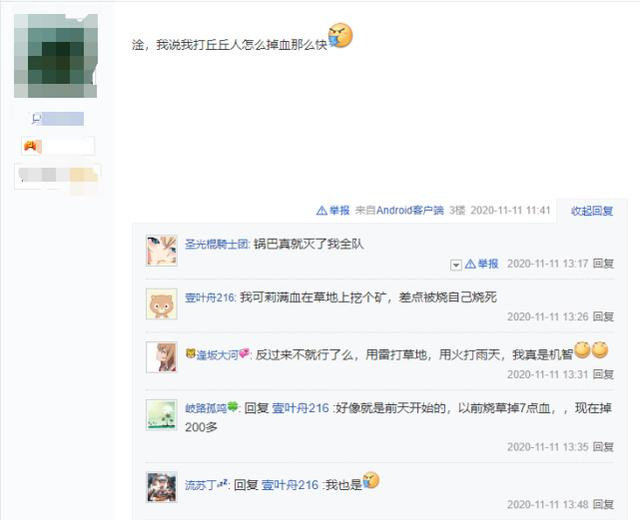
Task: Click 回复 on the 13:17 comment
Action: (603, 264)
